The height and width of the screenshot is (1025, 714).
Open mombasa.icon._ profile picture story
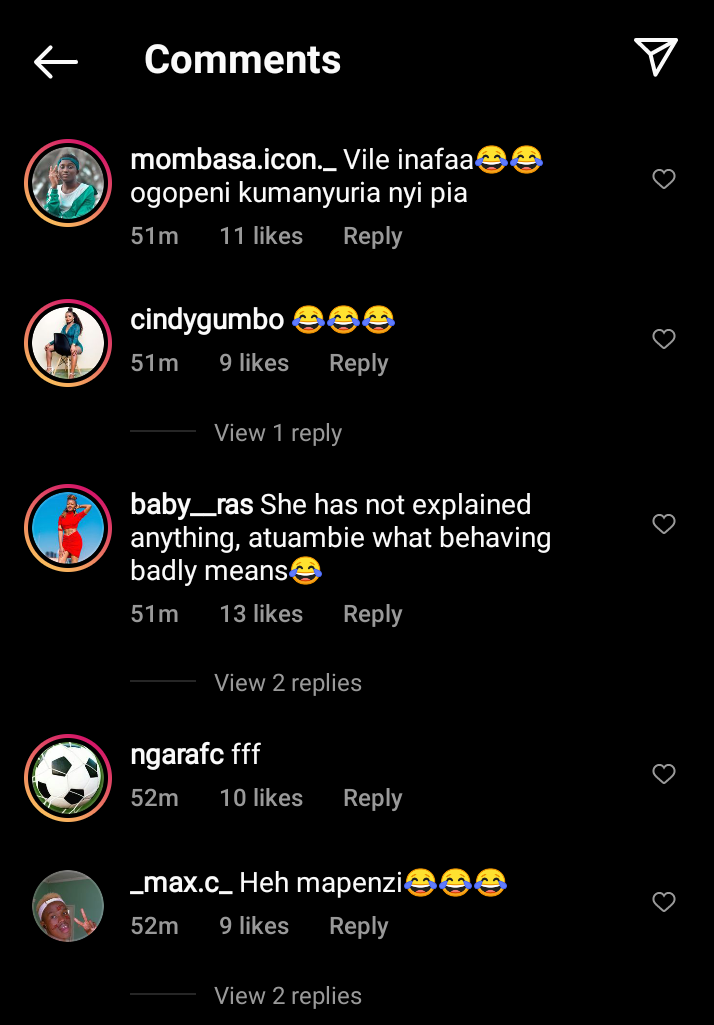coord(68,183)
